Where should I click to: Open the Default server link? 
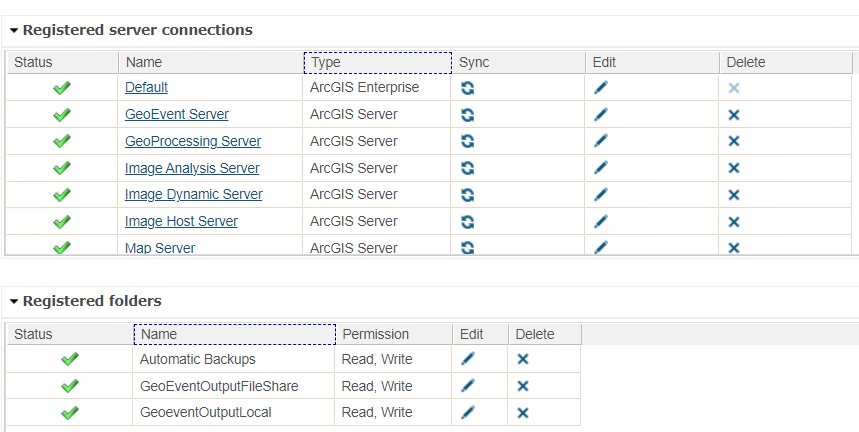pyautogui.click(x=146, y=88)
